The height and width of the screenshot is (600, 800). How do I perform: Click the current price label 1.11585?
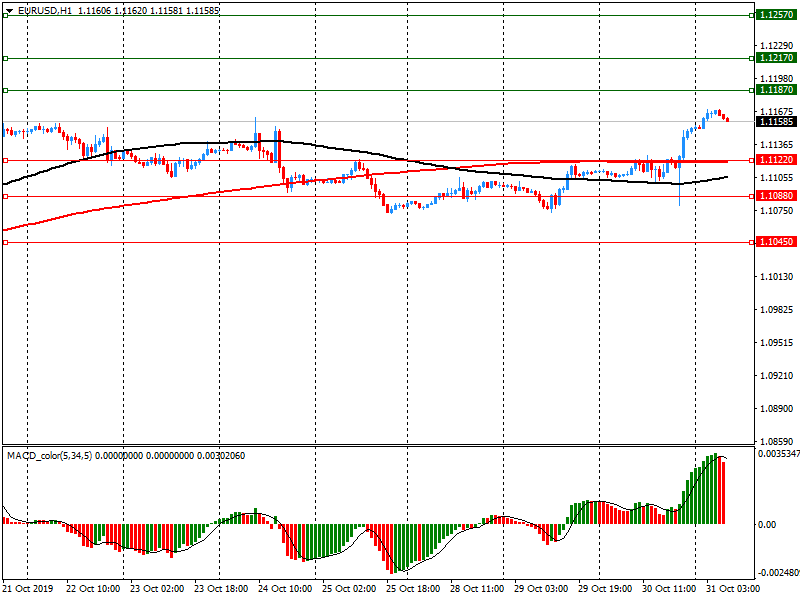(x=776, y=121)
